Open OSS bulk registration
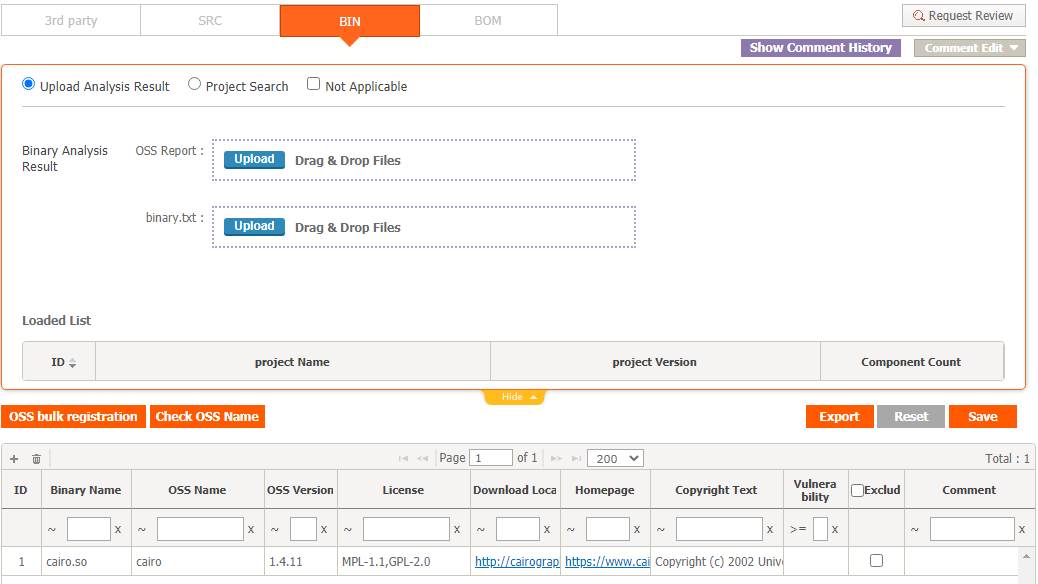 (x=73, y=416)
